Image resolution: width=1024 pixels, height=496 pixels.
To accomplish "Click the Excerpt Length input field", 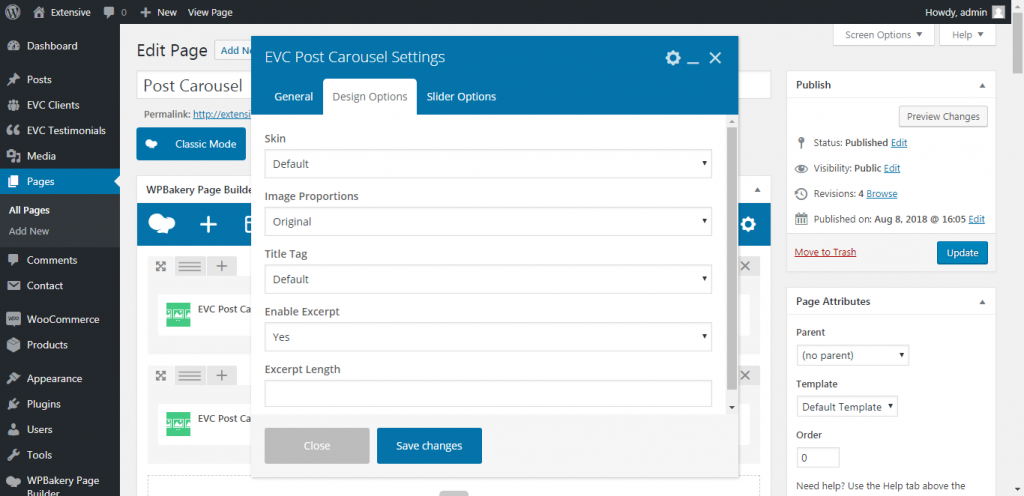I will tap(488, 394).
